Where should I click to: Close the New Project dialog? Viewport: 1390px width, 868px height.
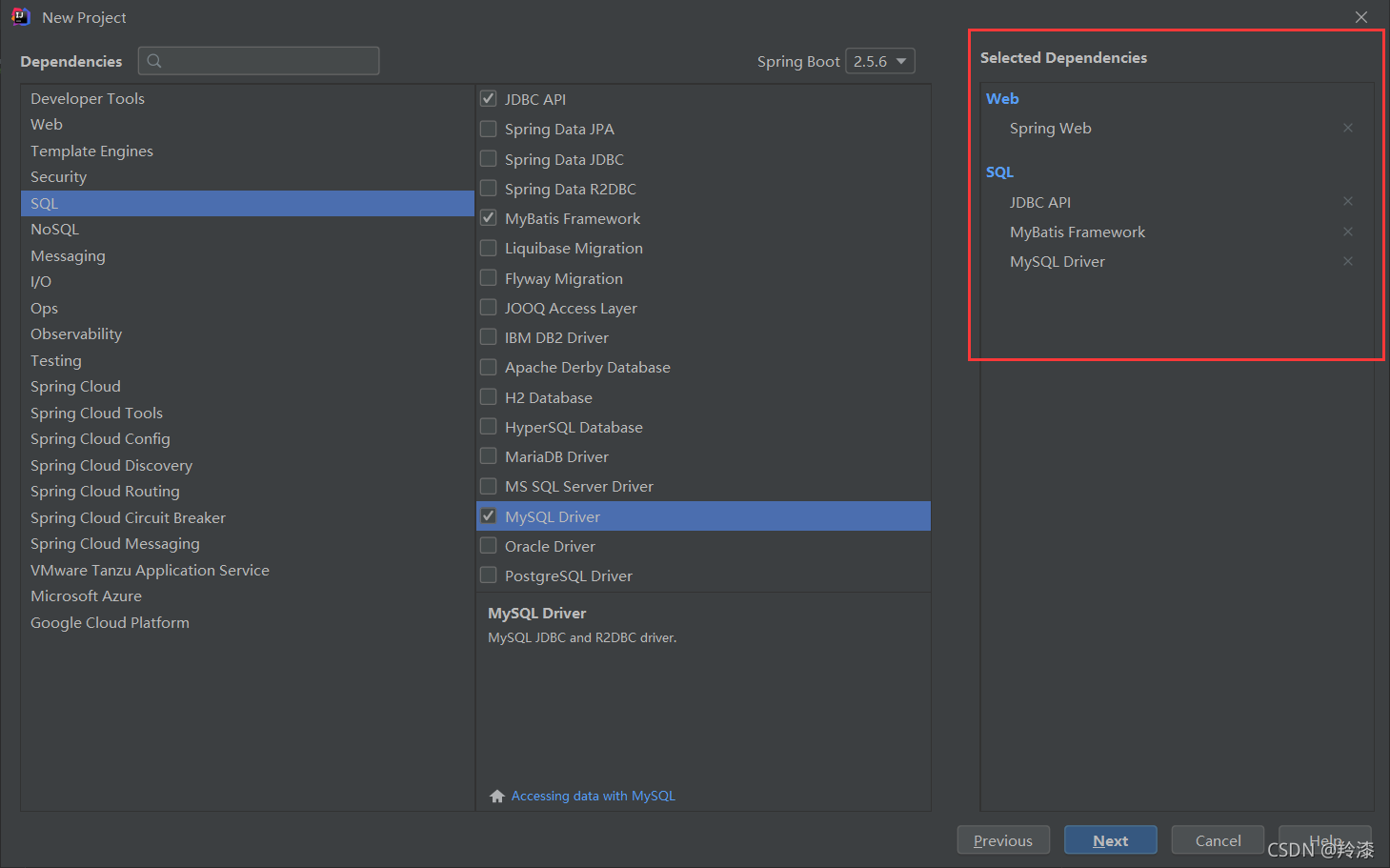1361,17
